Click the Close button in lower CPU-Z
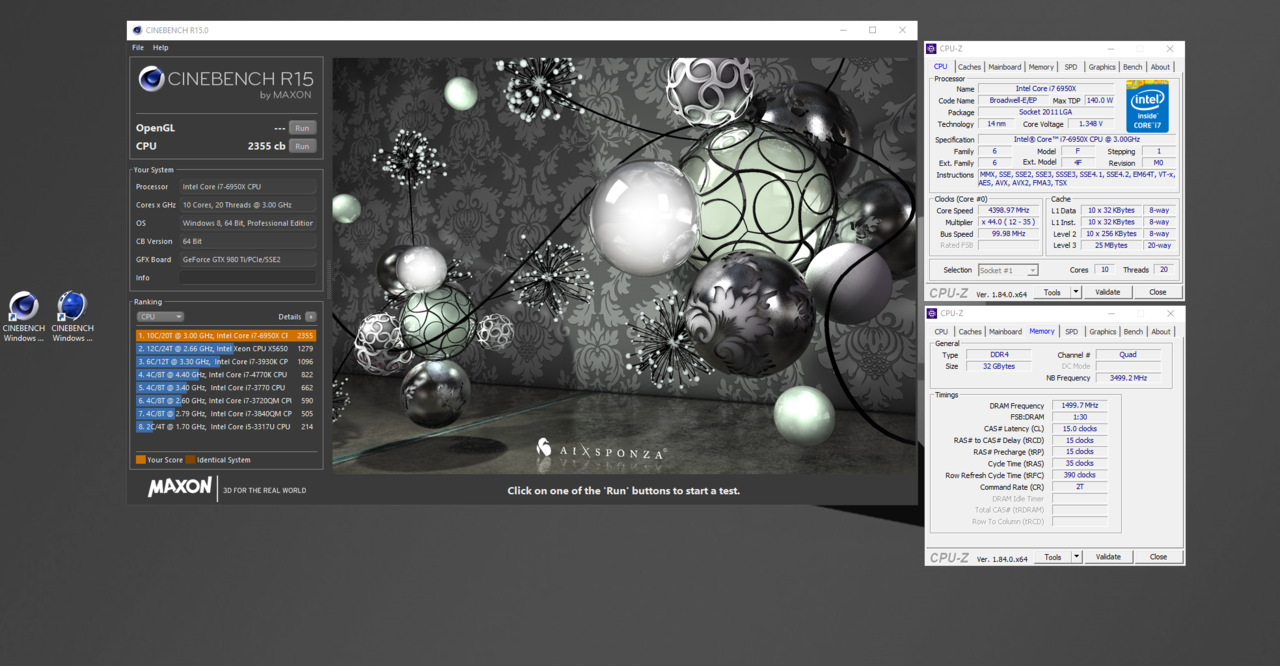The width and height of the screenshot is (1280, 666). (1157, 557)
